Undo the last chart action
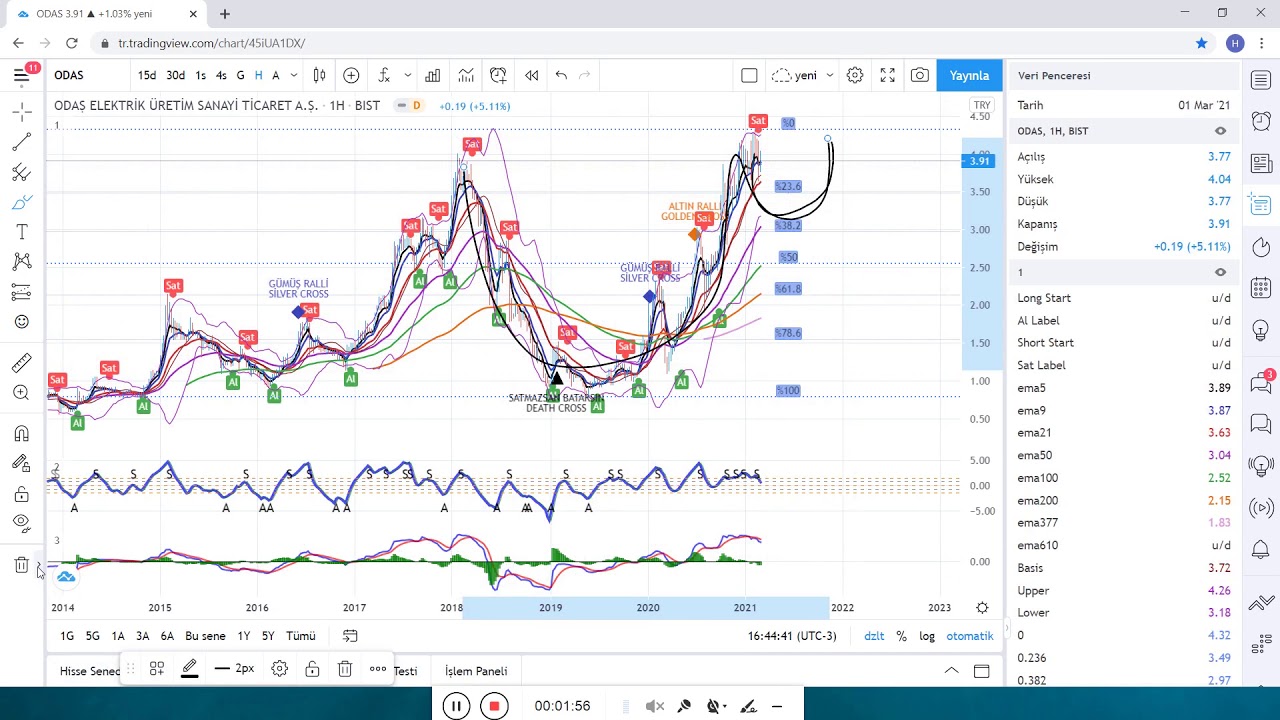 tap(561, 75)
